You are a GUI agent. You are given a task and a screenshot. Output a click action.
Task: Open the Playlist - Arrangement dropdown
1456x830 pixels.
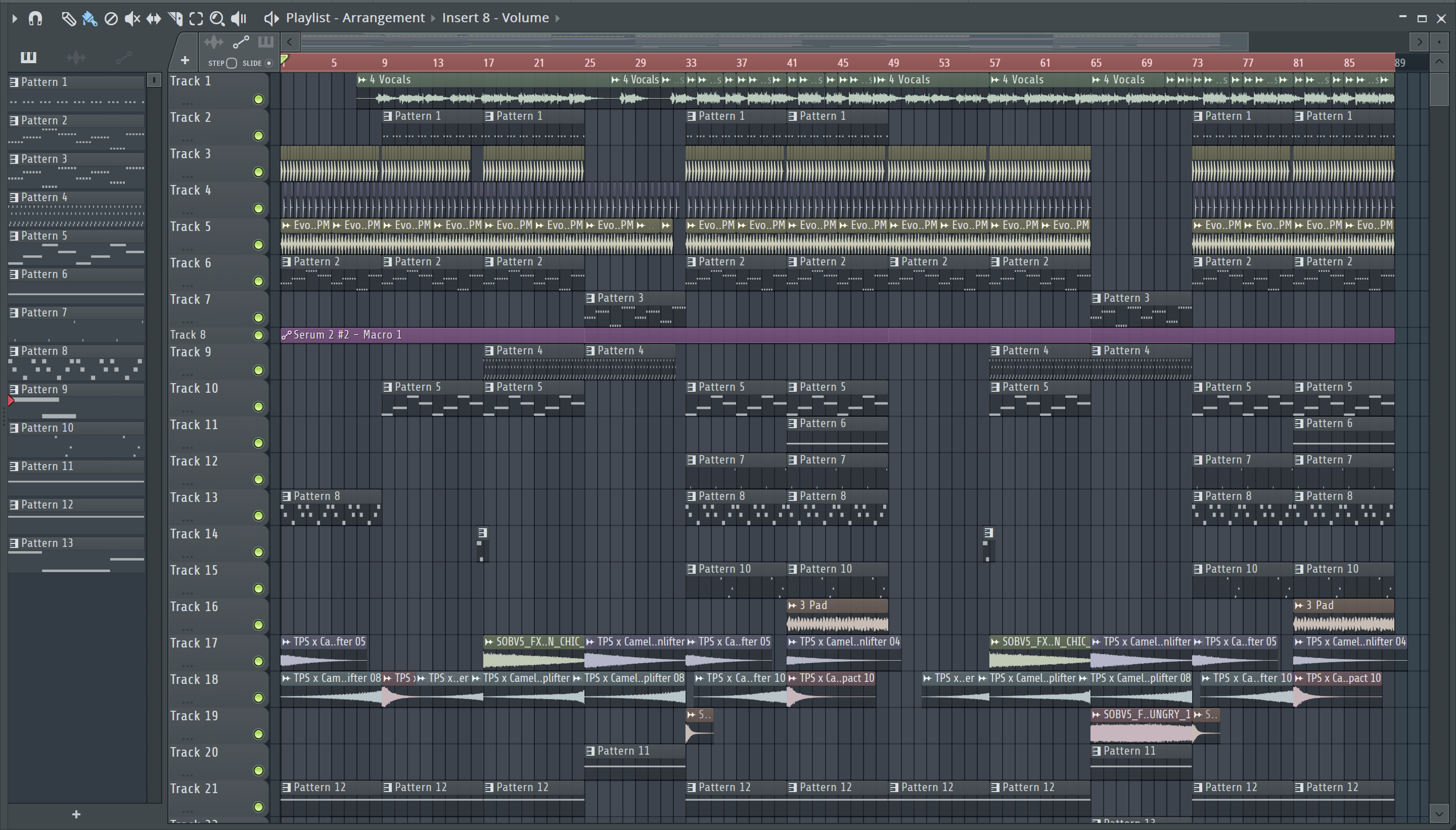click(x=355, y=18)
